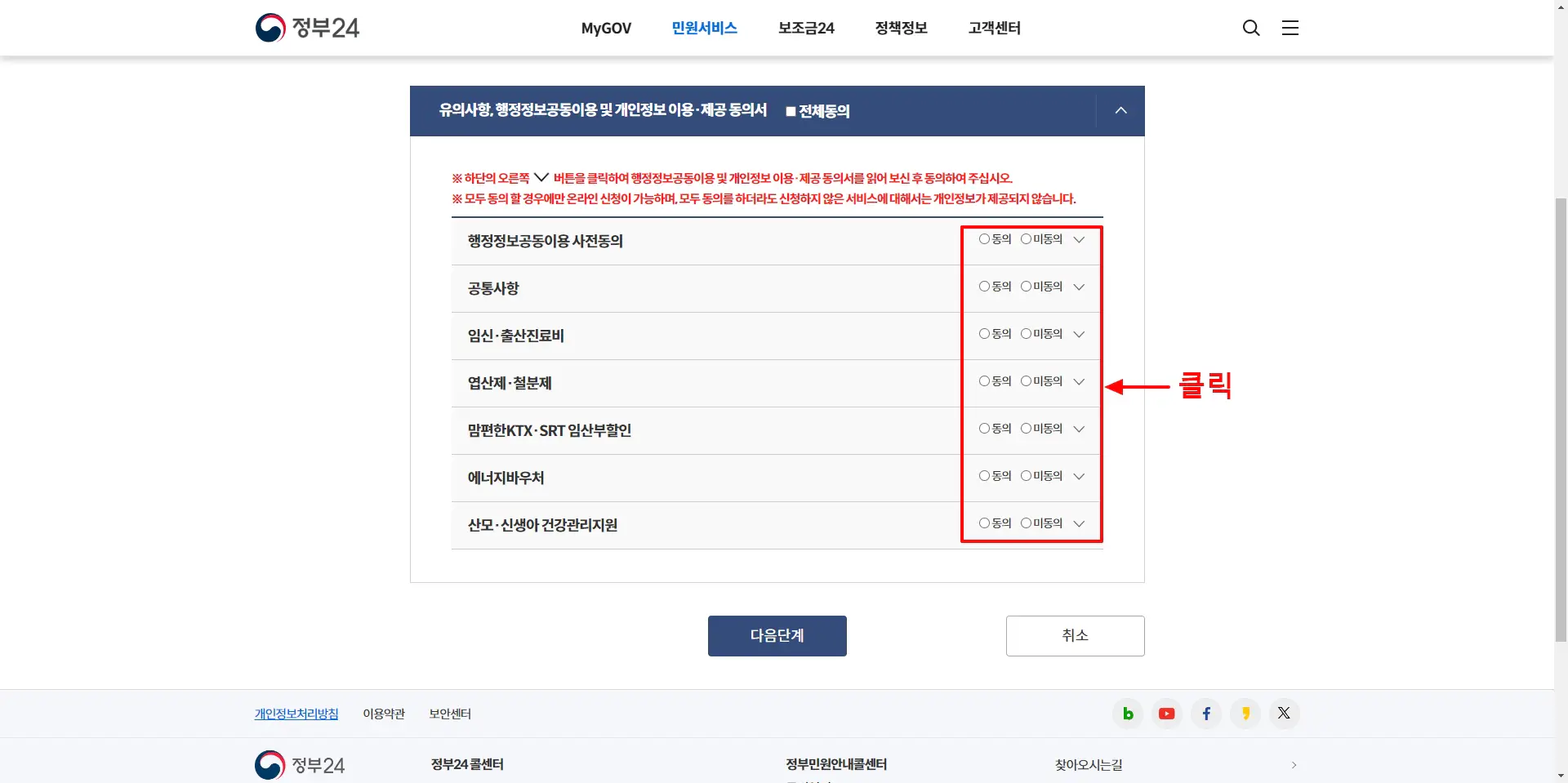
Task: Expand the 공통사항 row chevron
Action: (1079, 287)
